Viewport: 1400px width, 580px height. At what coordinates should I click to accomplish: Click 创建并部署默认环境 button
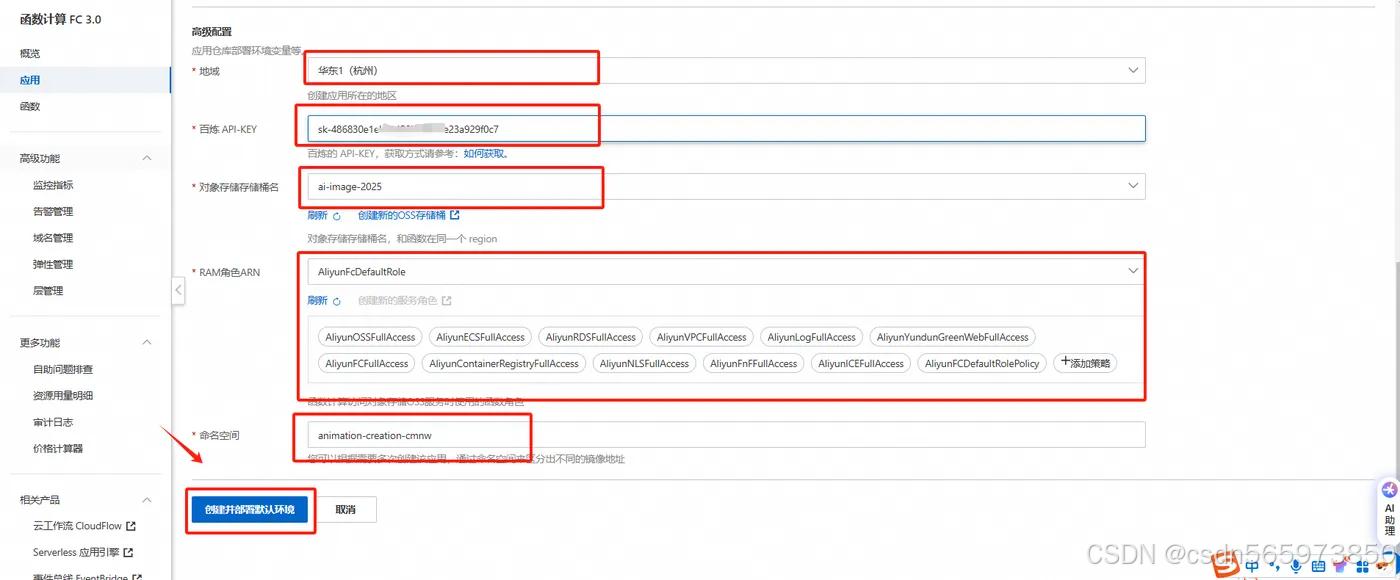(250, 509)
